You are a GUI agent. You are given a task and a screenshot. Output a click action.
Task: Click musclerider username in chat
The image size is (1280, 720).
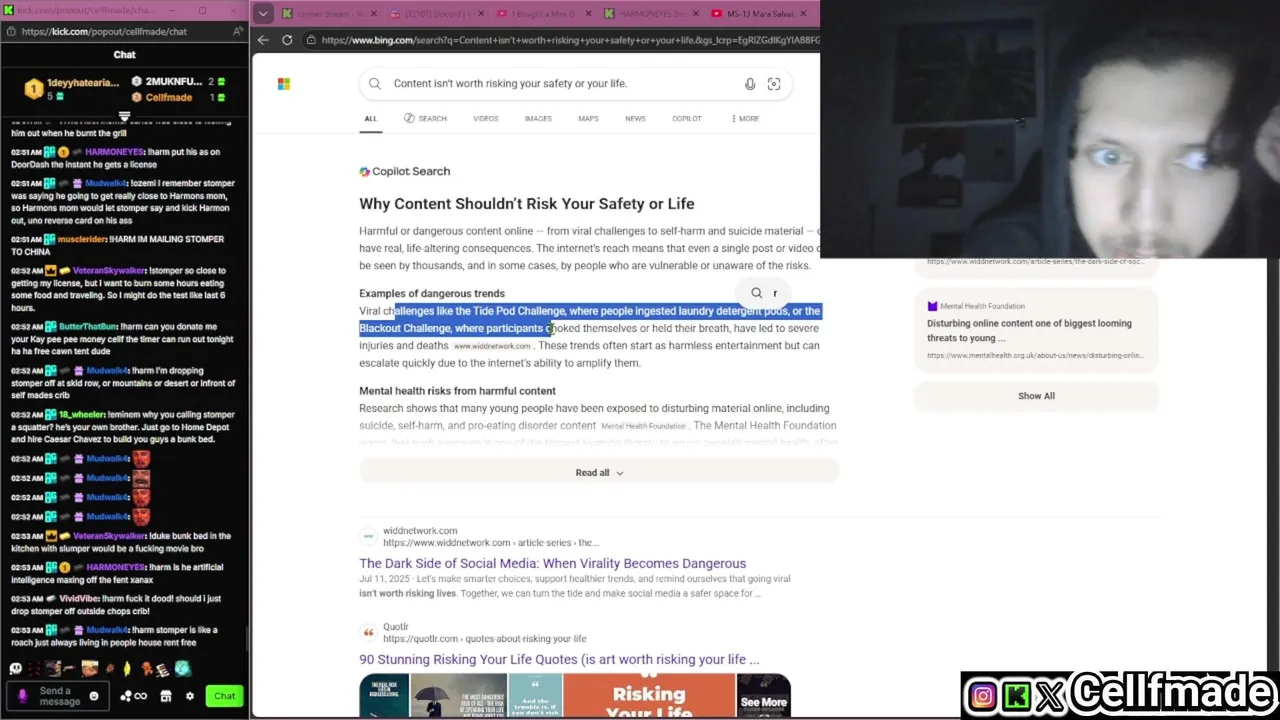pos(82,239)
